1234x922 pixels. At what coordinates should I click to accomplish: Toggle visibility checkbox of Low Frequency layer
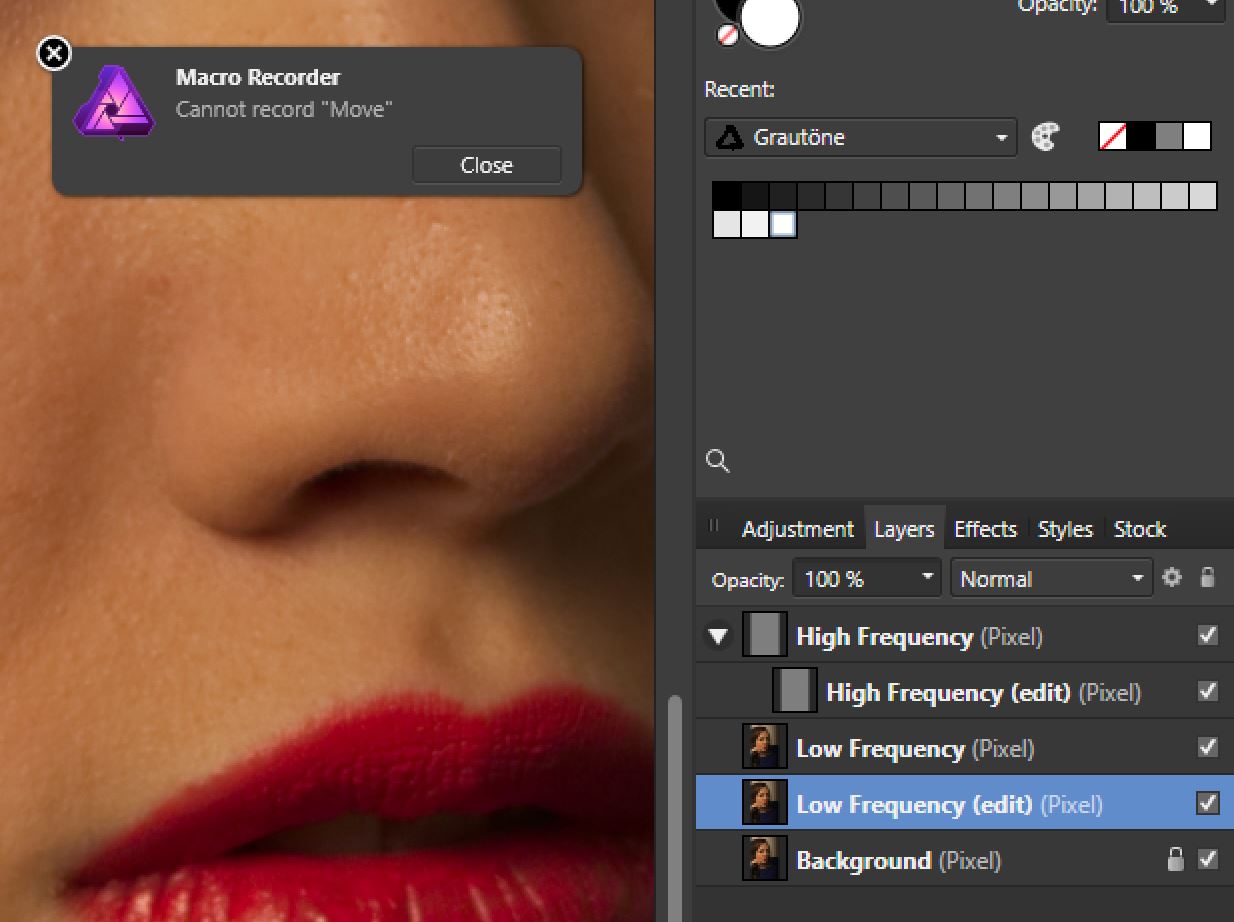pyautogui.click(x=1208, y=748)
